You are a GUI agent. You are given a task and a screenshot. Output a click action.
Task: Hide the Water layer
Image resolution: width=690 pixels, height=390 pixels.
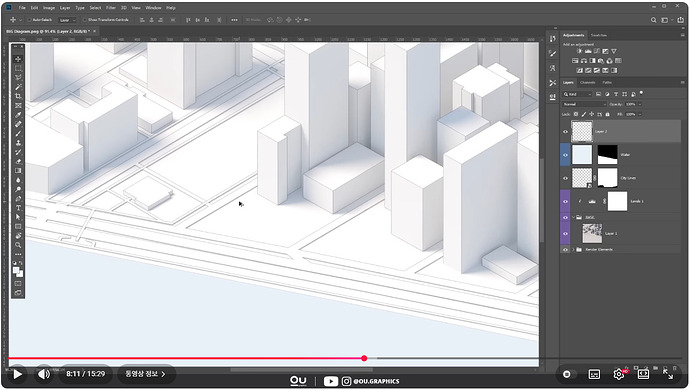[x=565, y=155]
